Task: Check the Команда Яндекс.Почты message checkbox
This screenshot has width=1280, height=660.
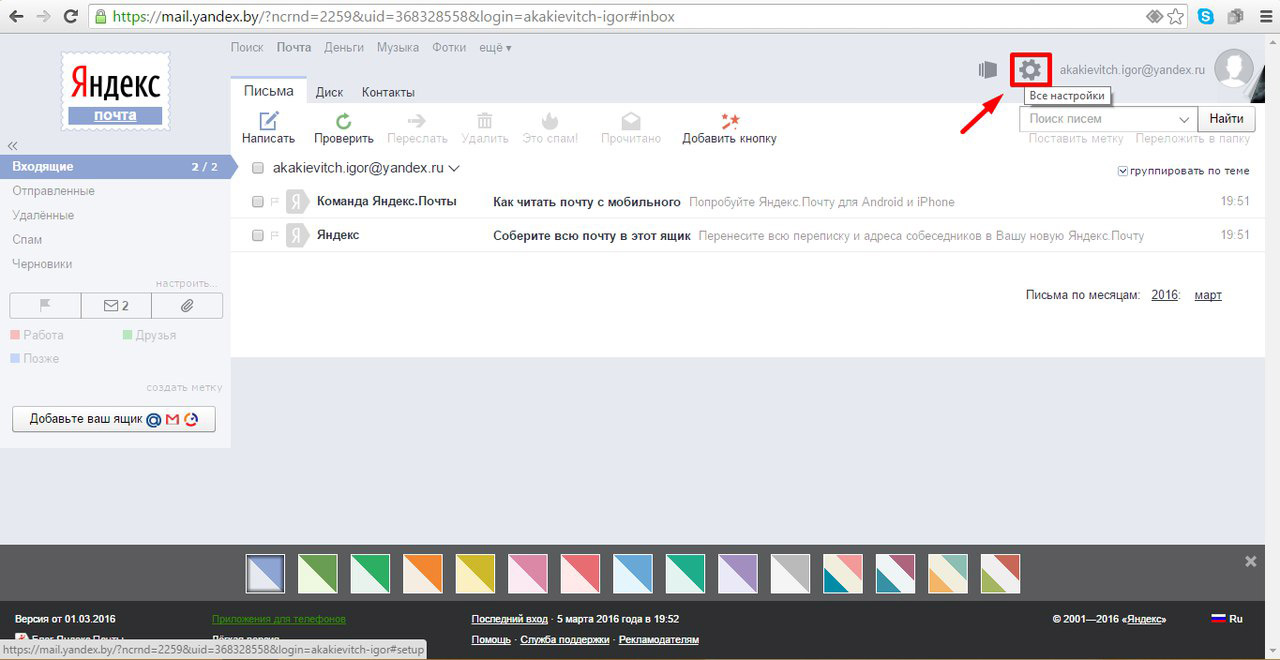Action: [x=258, y=202]
